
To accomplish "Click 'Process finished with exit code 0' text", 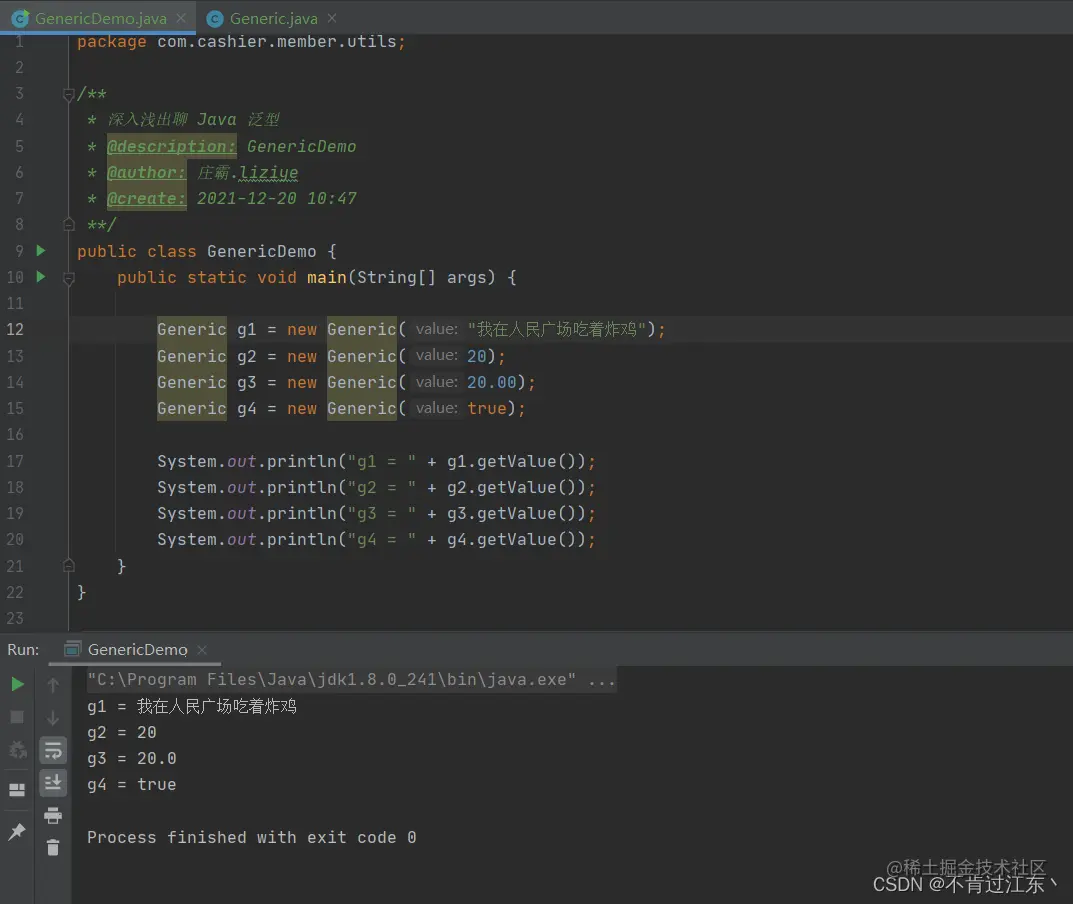I will coord(251,838).
